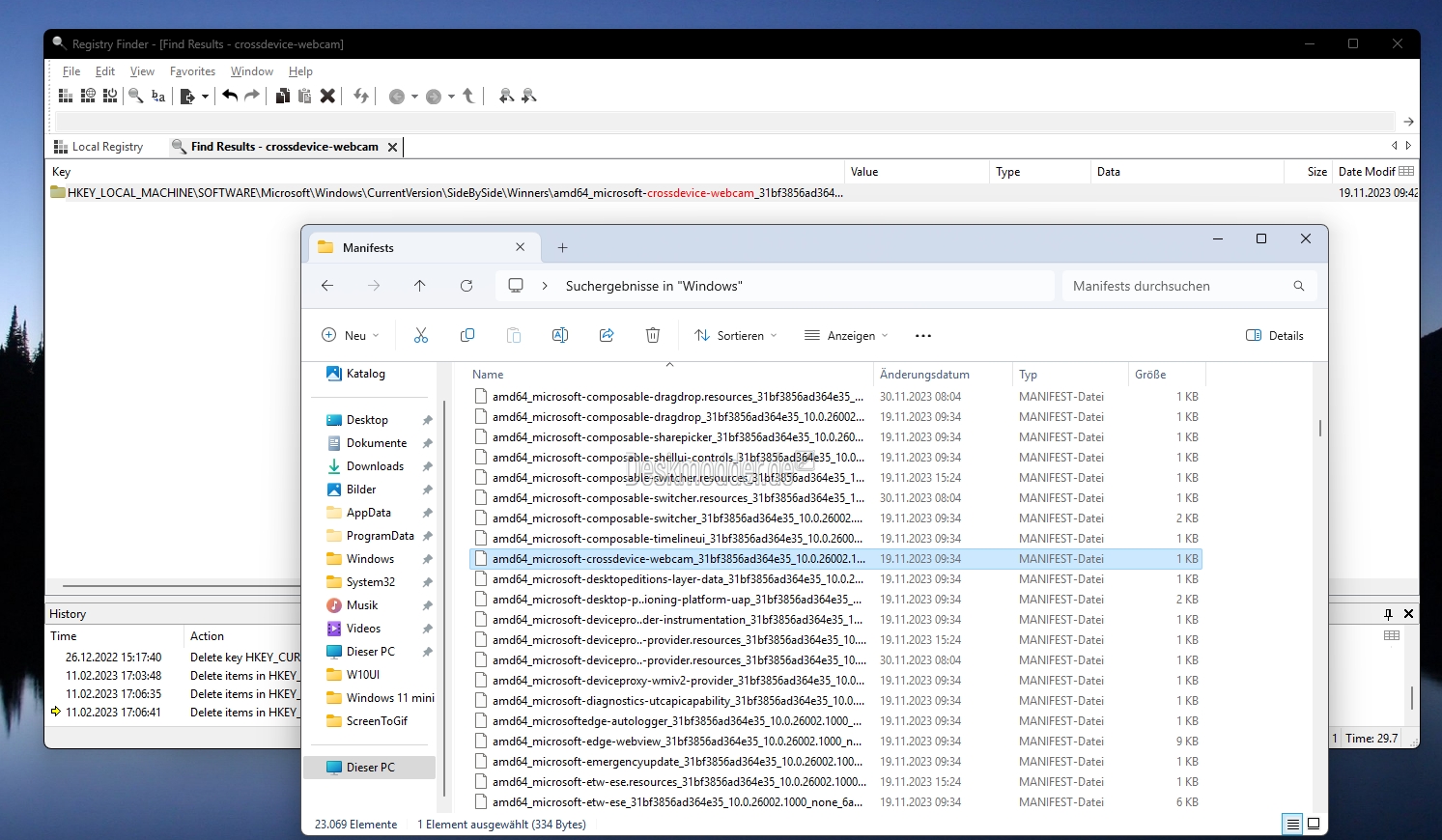This screenshot has width=1442, height=840.
Task: Click the Explorer refresh button
Action: (x=467, y=286)
